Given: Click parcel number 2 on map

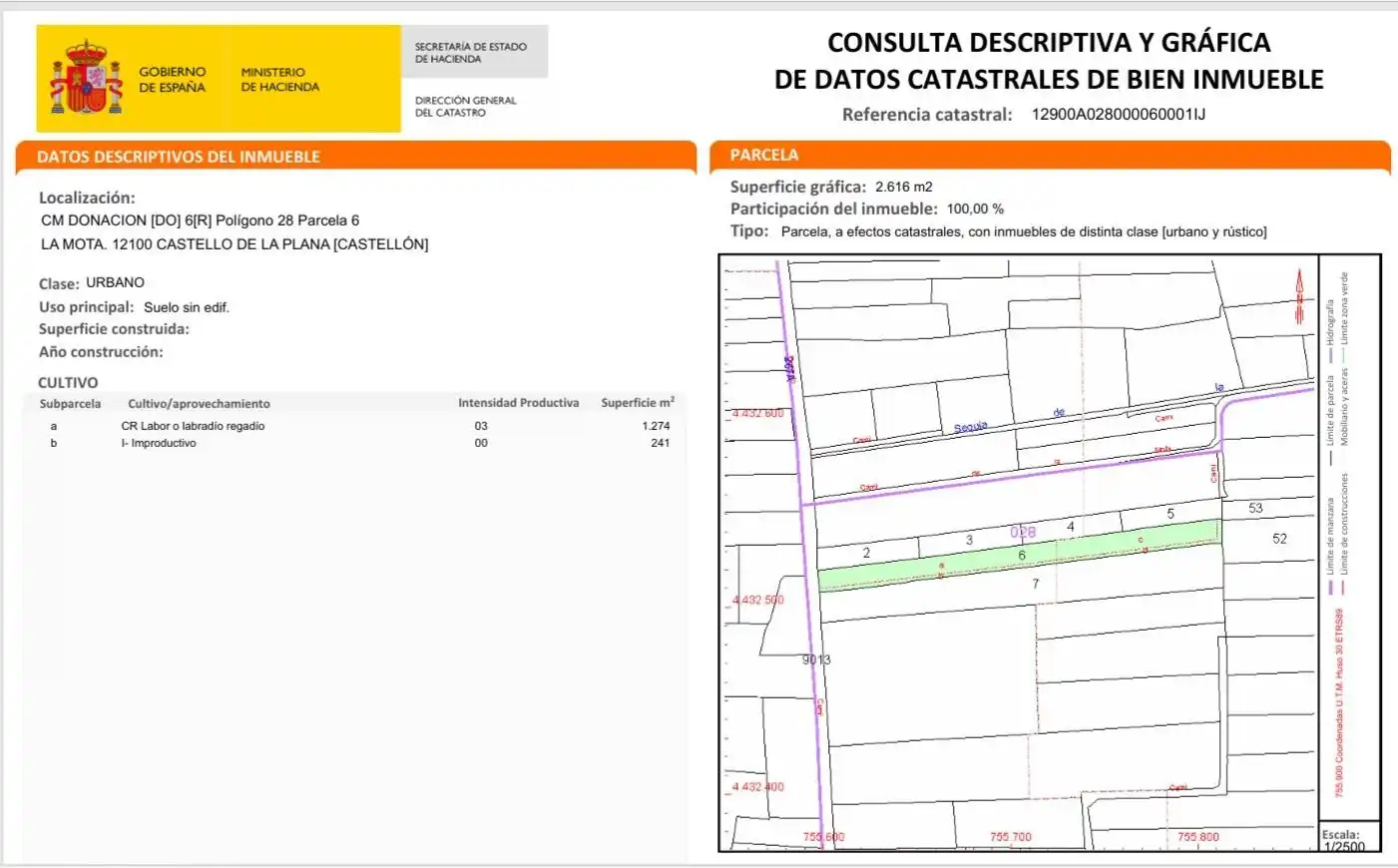Looking at the screenshot, I should pyautogui.click(x=866, y=553).
